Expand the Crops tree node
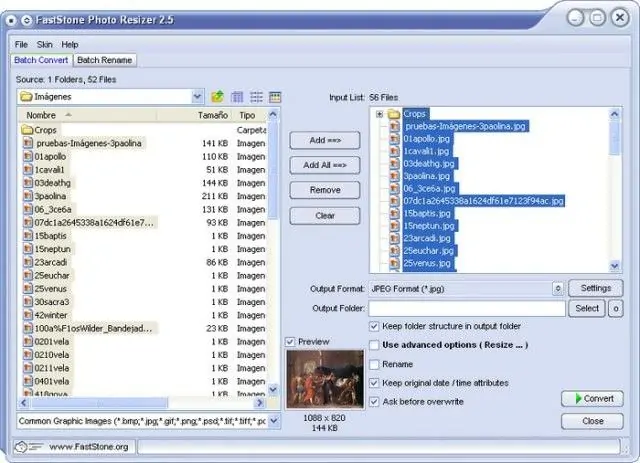This screenshot has height=463, width=640. tap(380, 114)
